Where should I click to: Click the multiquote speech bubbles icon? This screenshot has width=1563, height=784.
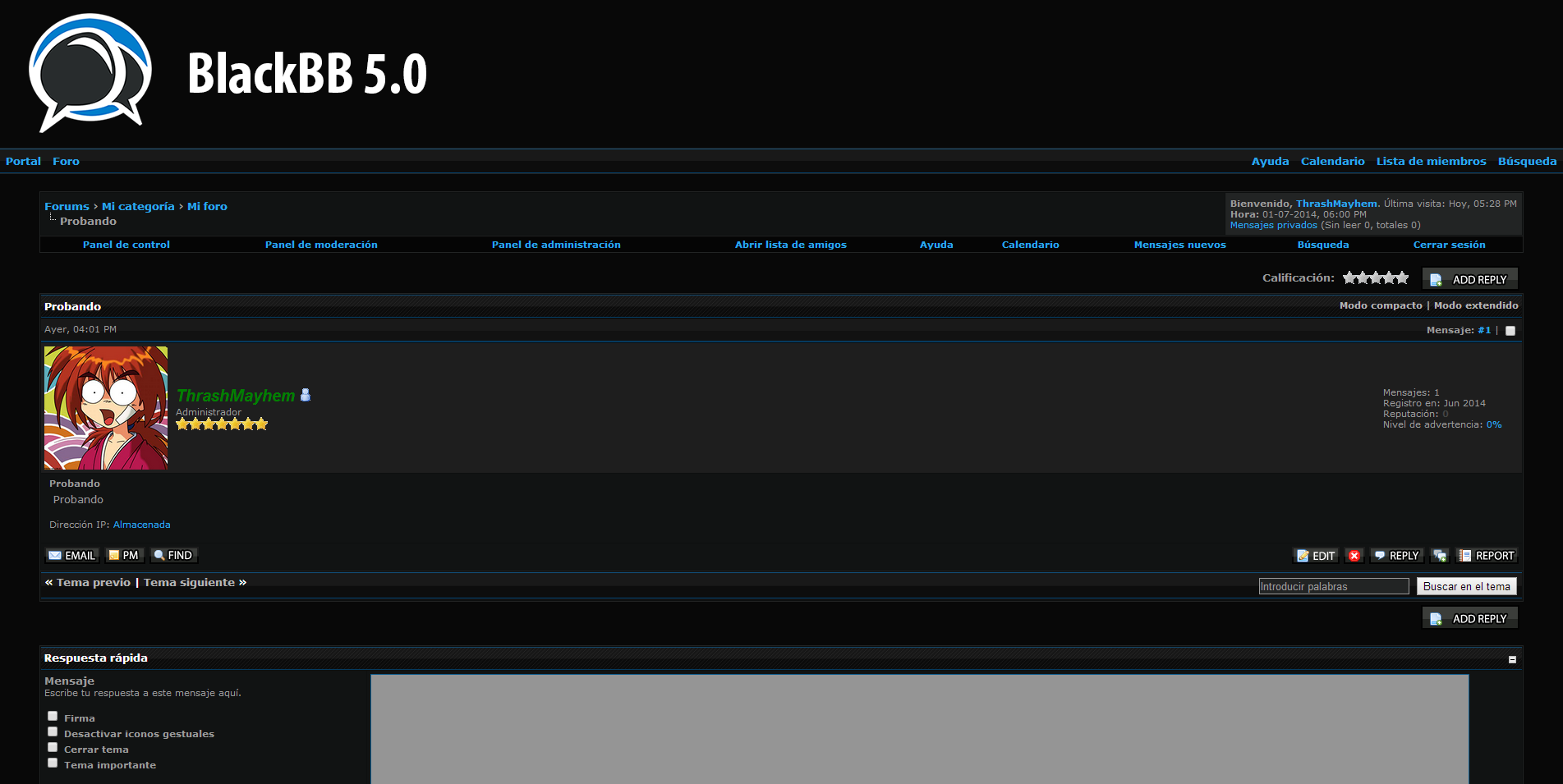pyautogui.click(x=1440, y=556)
